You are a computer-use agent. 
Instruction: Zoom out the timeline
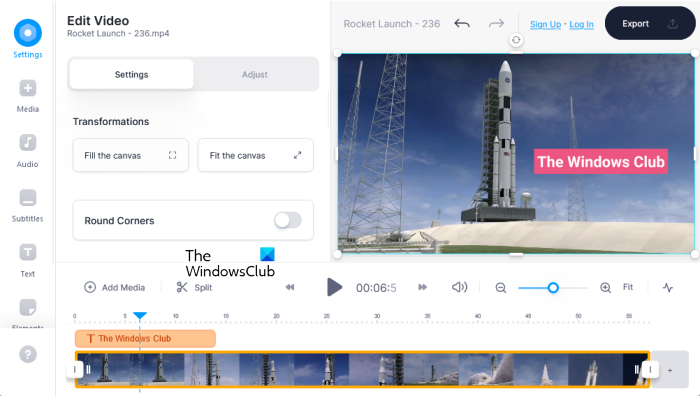tap(501, 288)
